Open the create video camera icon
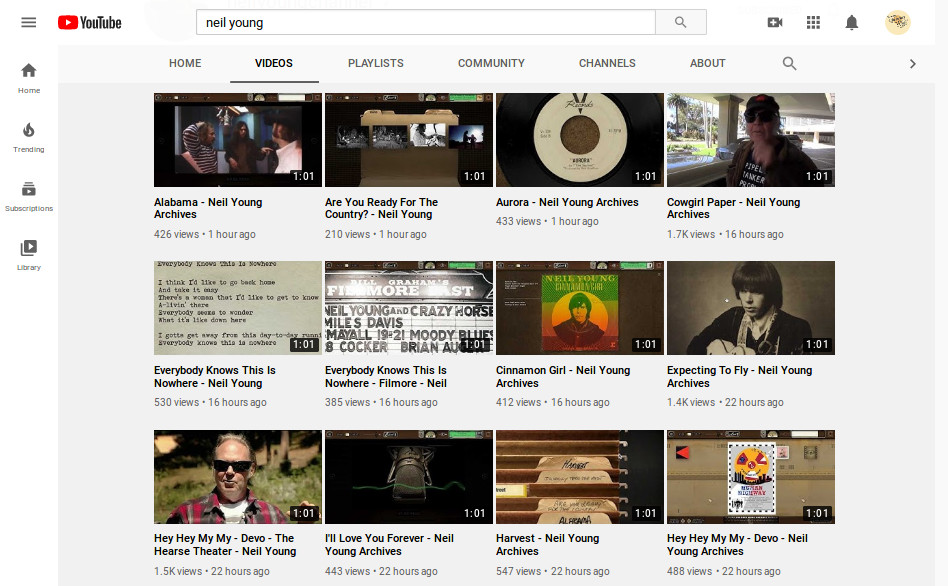The image size is (948, 586). [774, 22]
